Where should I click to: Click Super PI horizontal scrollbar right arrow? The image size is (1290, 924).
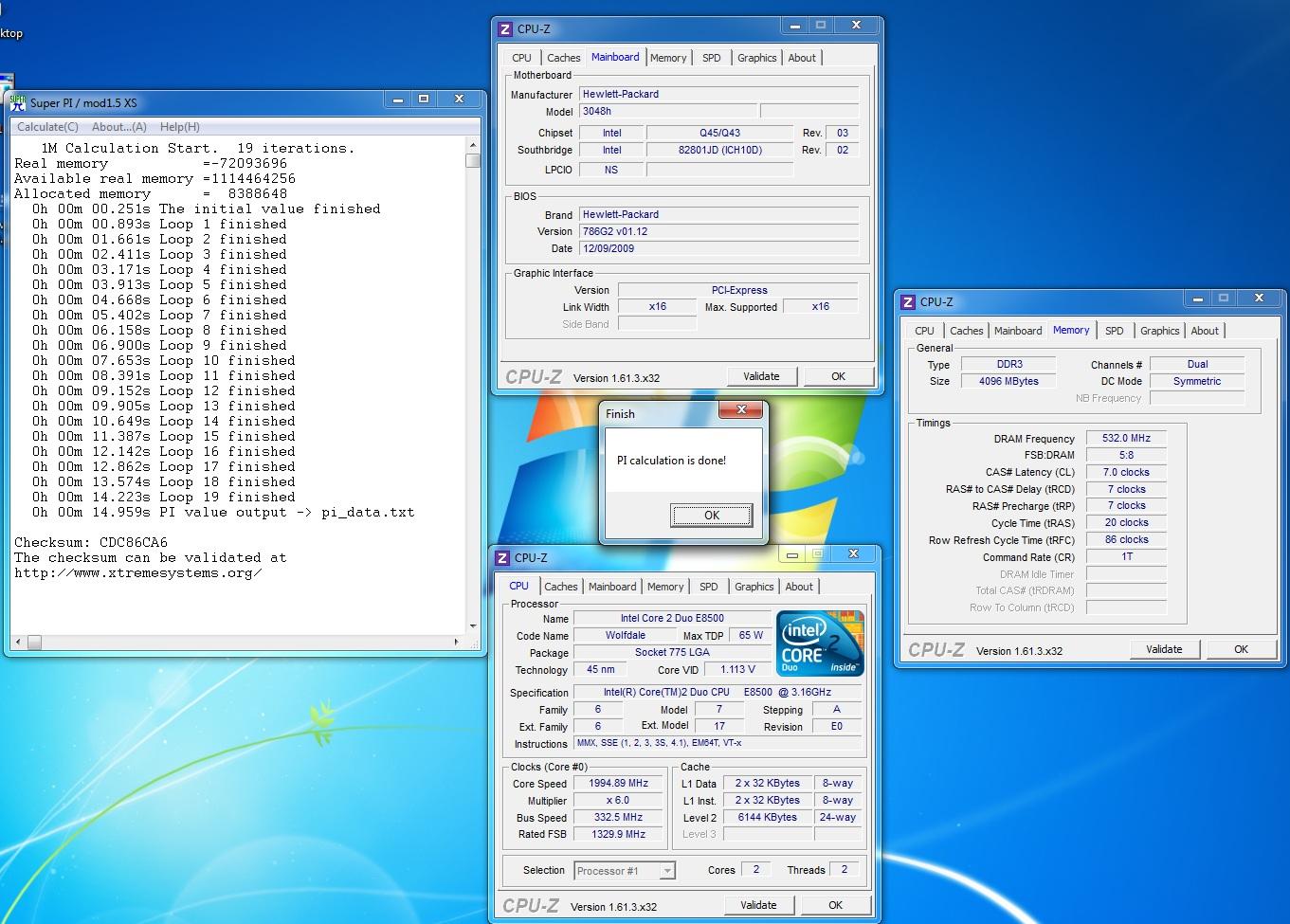click(457, 643)
